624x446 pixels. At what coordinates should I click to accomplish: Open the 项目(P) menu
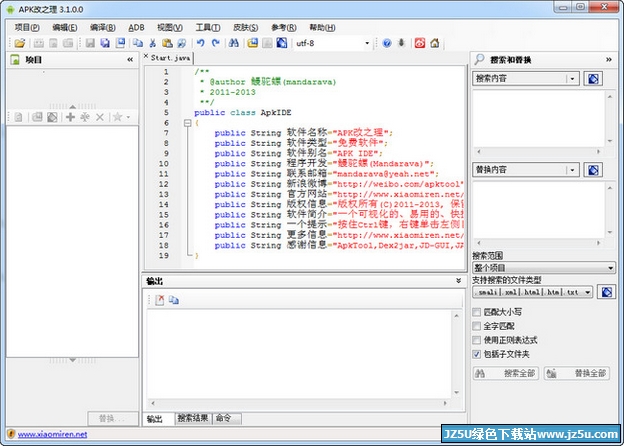click(x=27, y=27)
